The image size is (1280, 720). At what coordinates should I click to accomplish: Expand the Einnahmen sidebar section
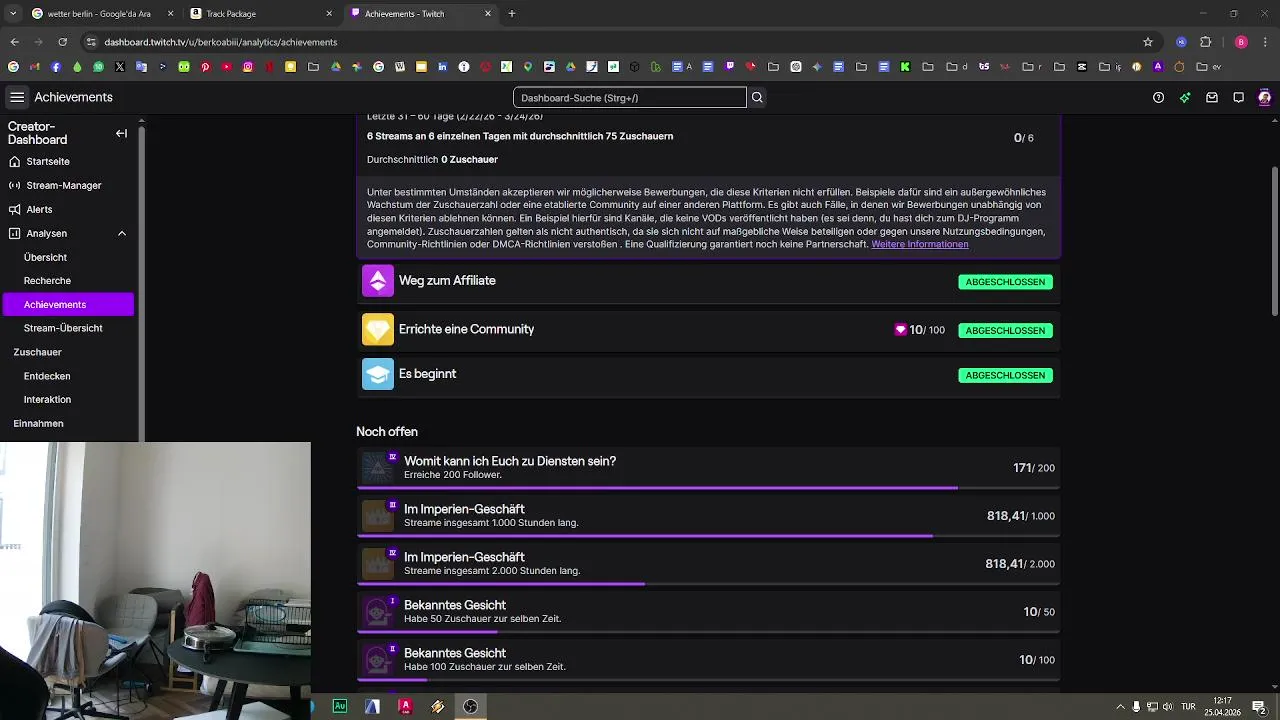tap(38, 423)
